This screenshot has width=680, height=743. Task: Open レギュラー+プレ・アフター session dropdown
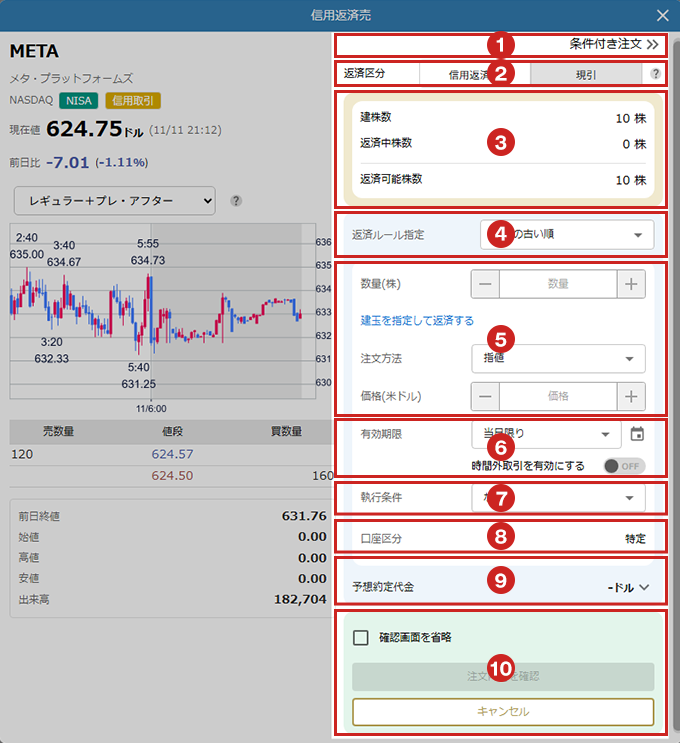tap(115, 201)
